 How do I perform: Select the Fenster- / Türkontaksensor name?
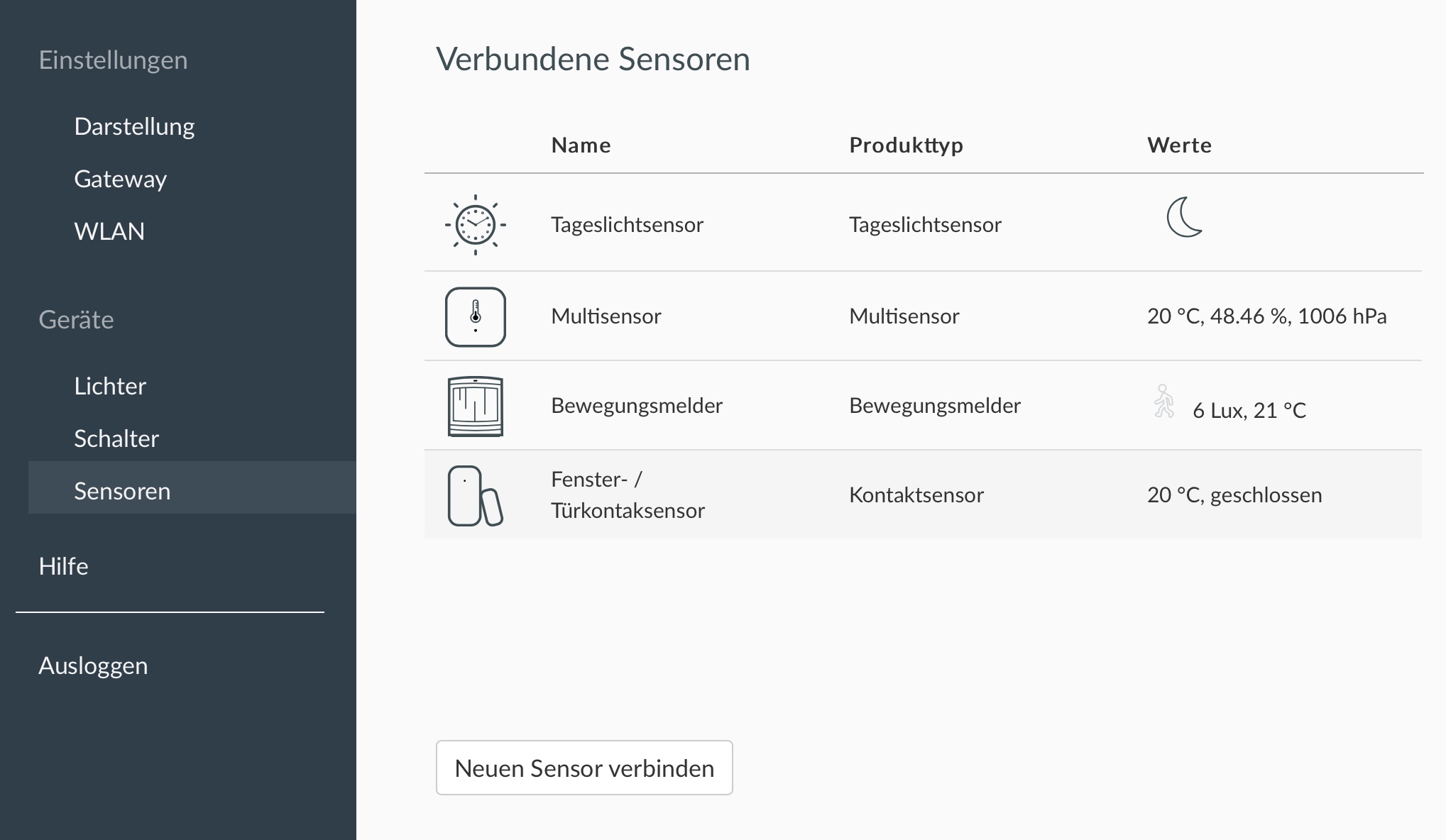click(x=628, y=495)
